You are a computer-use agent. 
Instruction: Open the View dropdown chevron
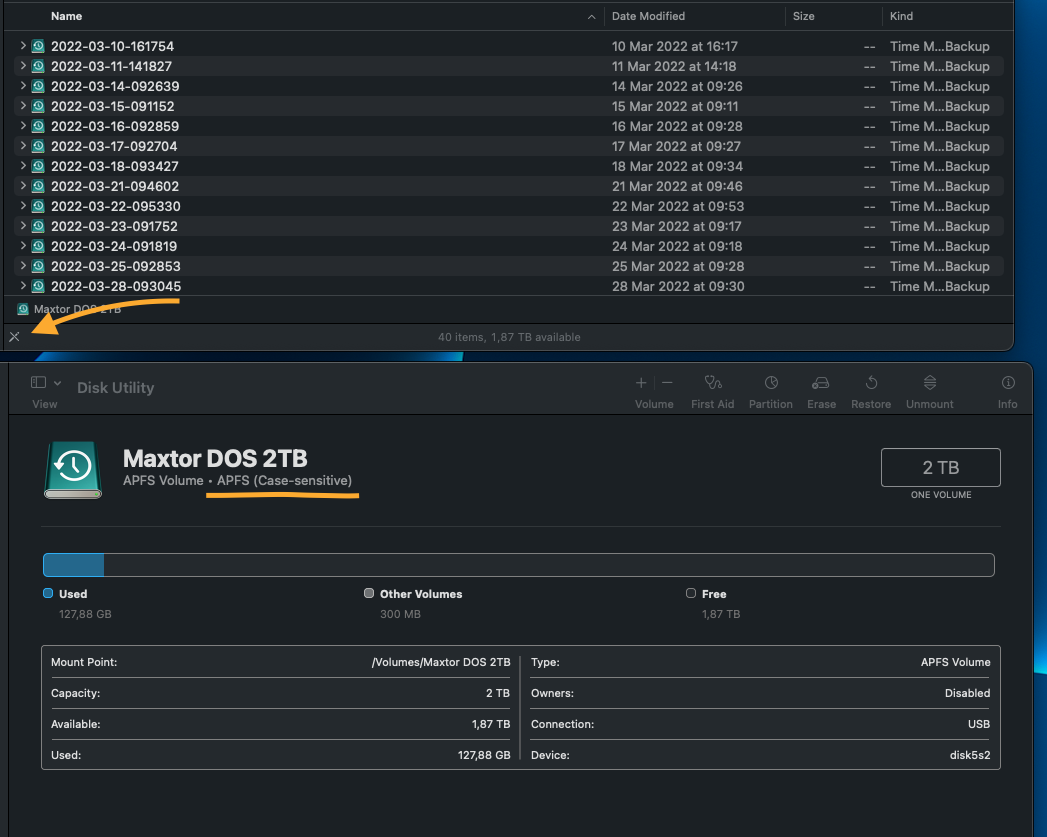(x=57, y=383)
